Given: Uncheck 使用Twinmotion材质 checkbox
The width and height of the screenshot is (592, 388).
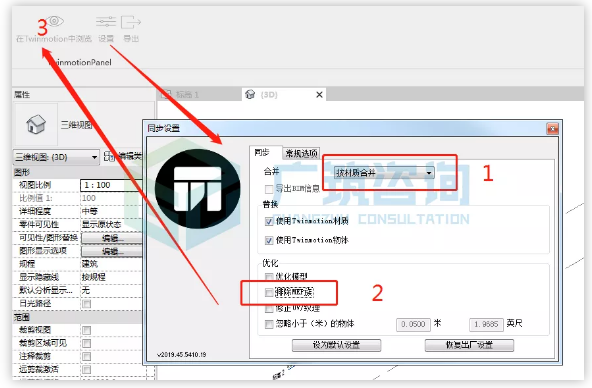Looking at the screenshot, I should (269, 221).
